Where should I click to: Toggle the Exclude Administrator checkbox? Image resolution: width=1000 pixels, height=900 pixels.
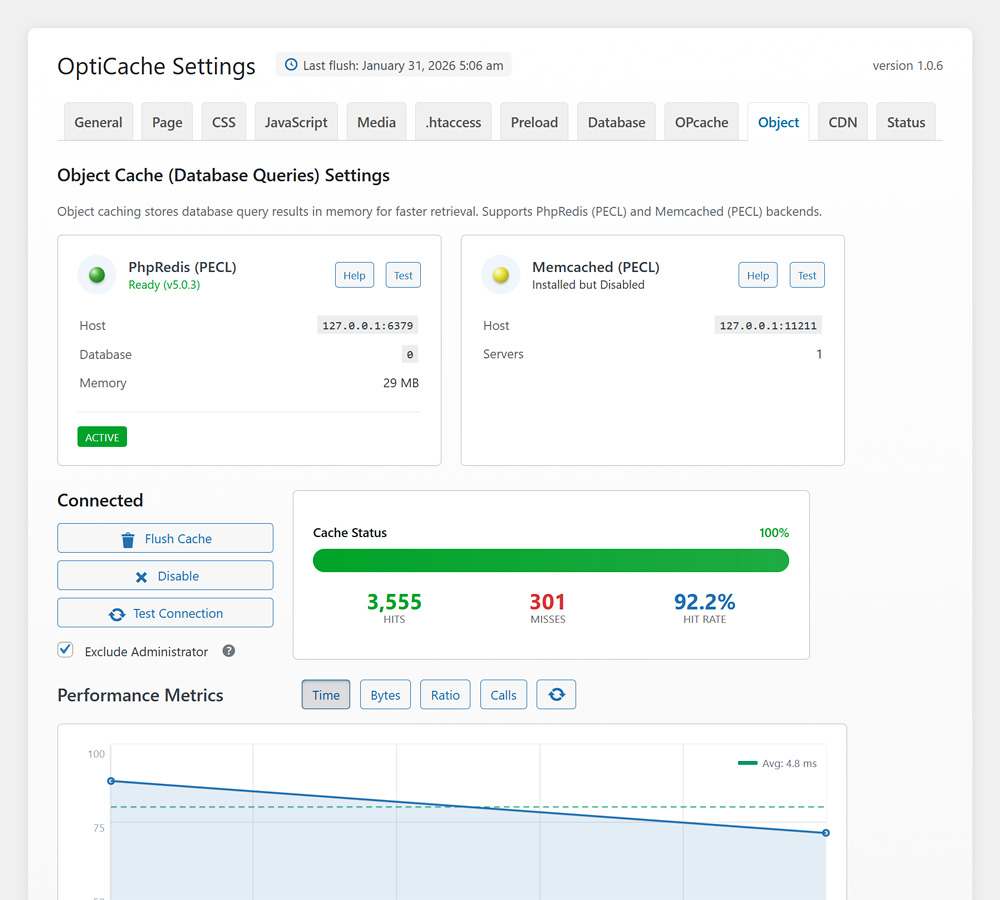pos(65,650)
